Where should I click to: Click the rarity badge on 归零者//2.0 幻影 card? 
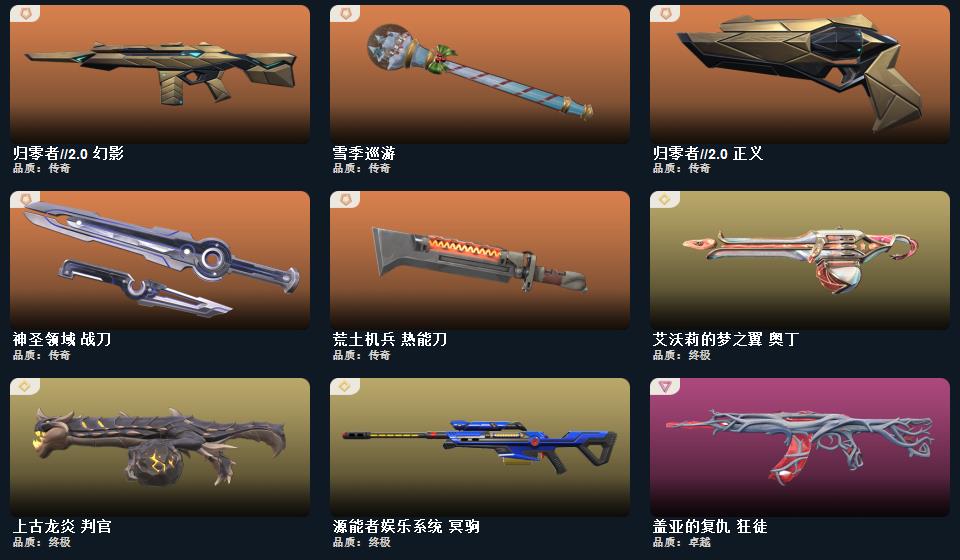point(25,13)
